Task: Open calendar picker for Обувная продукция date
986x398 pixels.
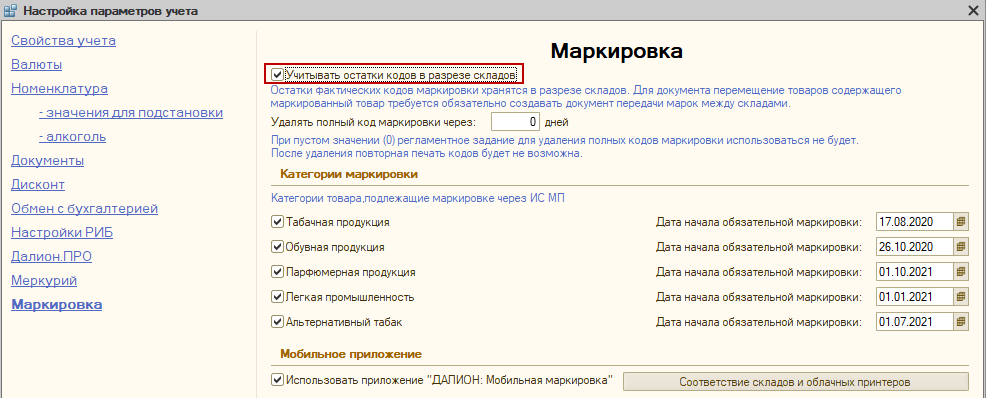Action: 960,247
